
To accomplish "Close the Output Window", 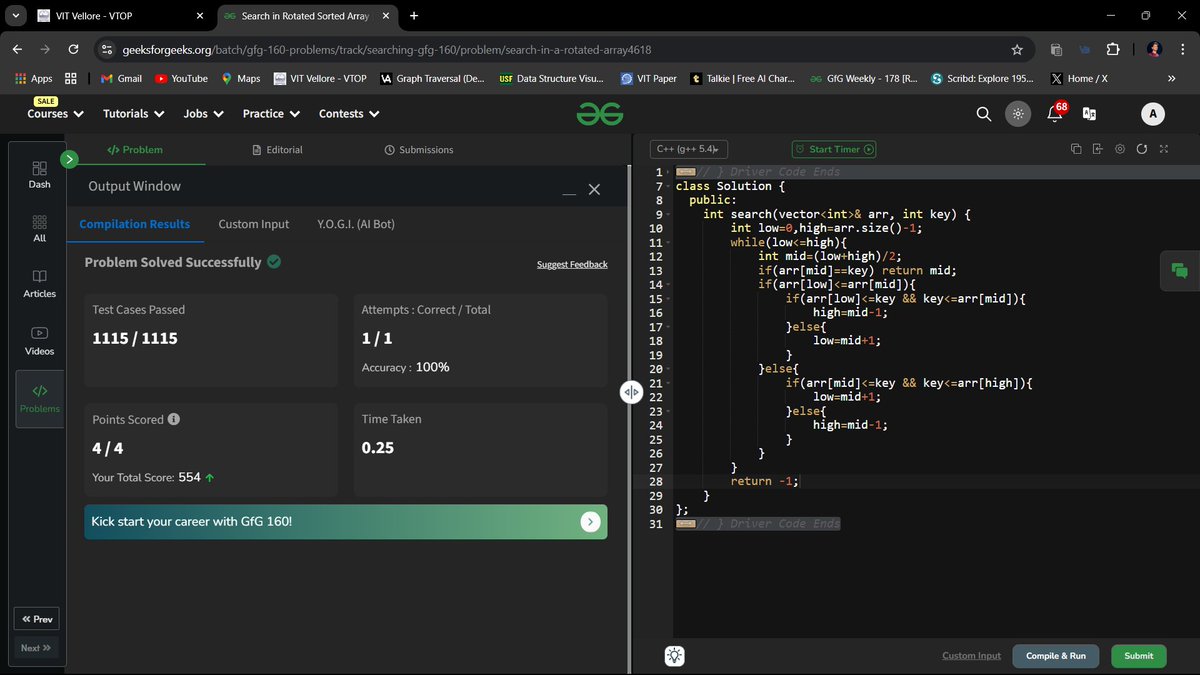I will point(594,189).
